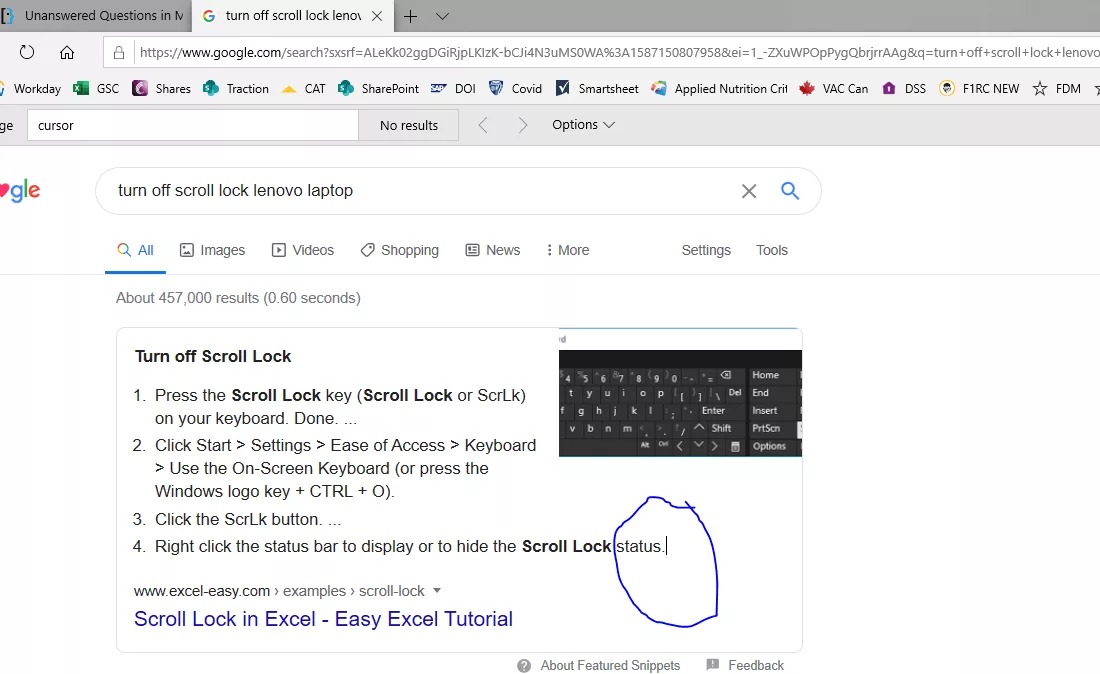Screen dimensions: 1100x674
Task: Expand the arrow beside excel-easy.com URL
Action: click(437, 591)
